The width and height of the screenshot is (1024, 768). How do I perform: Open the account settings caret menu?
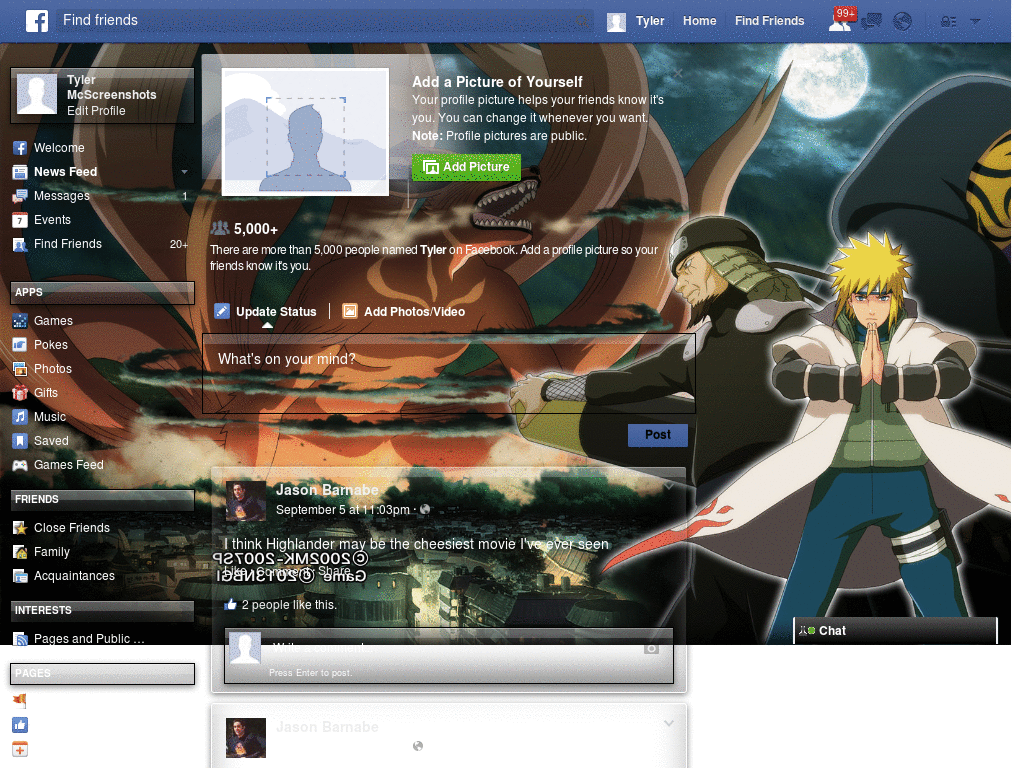tap(976, 20)
